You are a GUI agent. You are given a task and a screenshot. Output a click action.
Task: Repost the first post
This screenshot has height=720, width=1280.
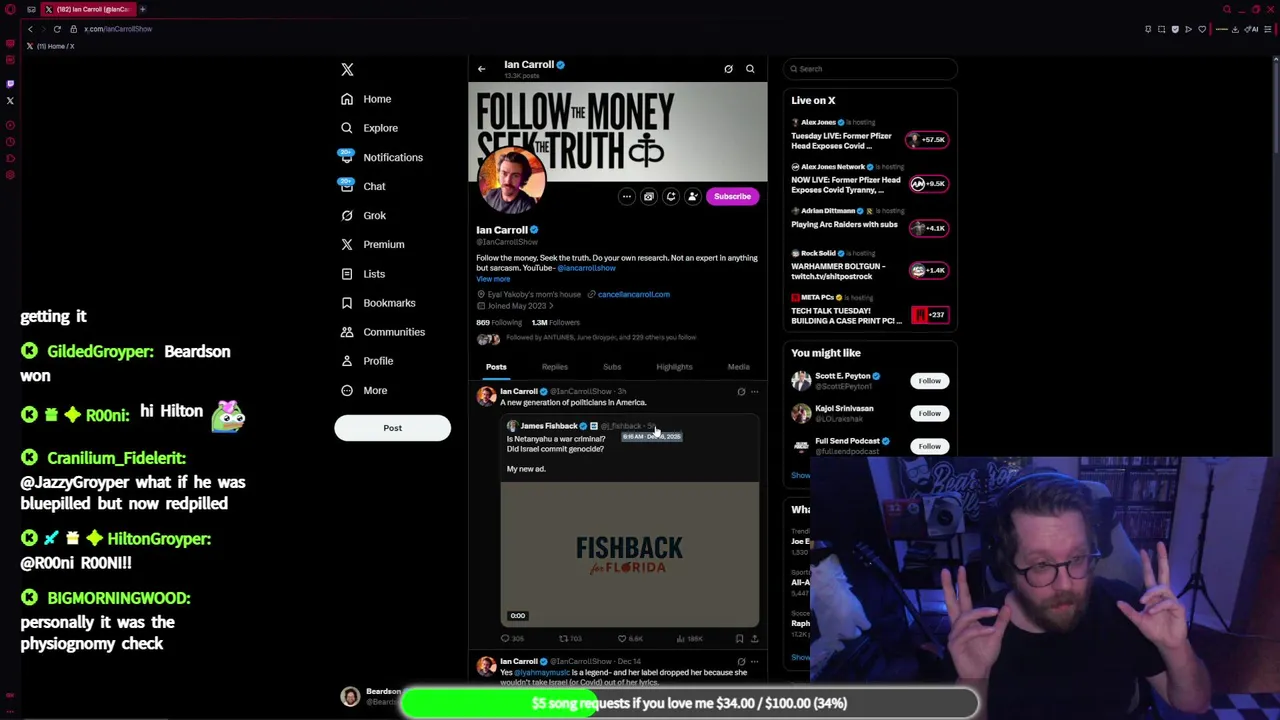point(570,638)
